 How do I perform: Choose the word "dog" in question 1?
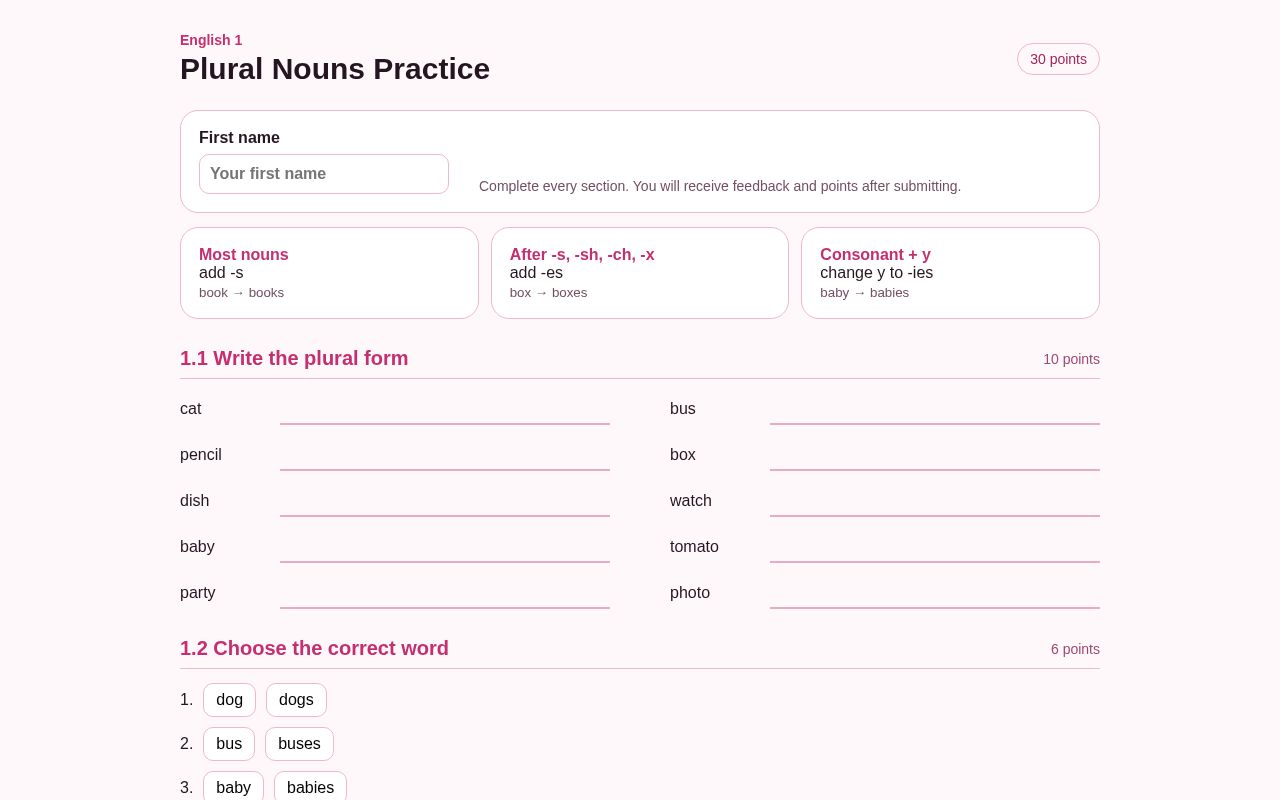point(229,700)
